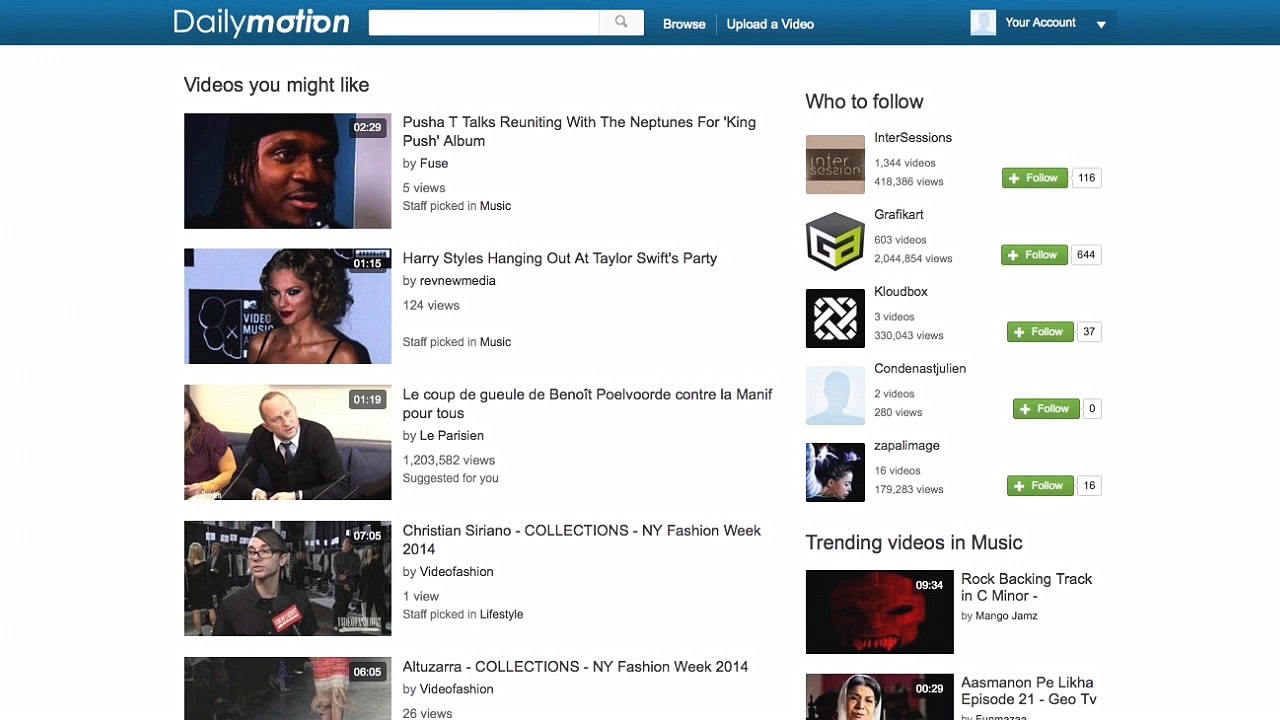1280x720 pixels.
Task: Open the Grafikart profile name
Action: (899, 215)
